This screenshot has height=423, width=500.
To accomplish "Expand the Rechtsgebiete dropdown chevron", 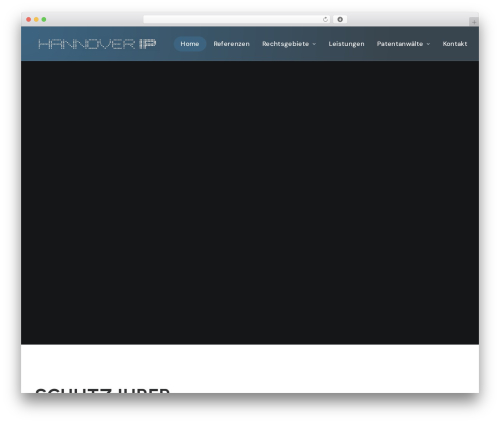I will tap(314, 44).
